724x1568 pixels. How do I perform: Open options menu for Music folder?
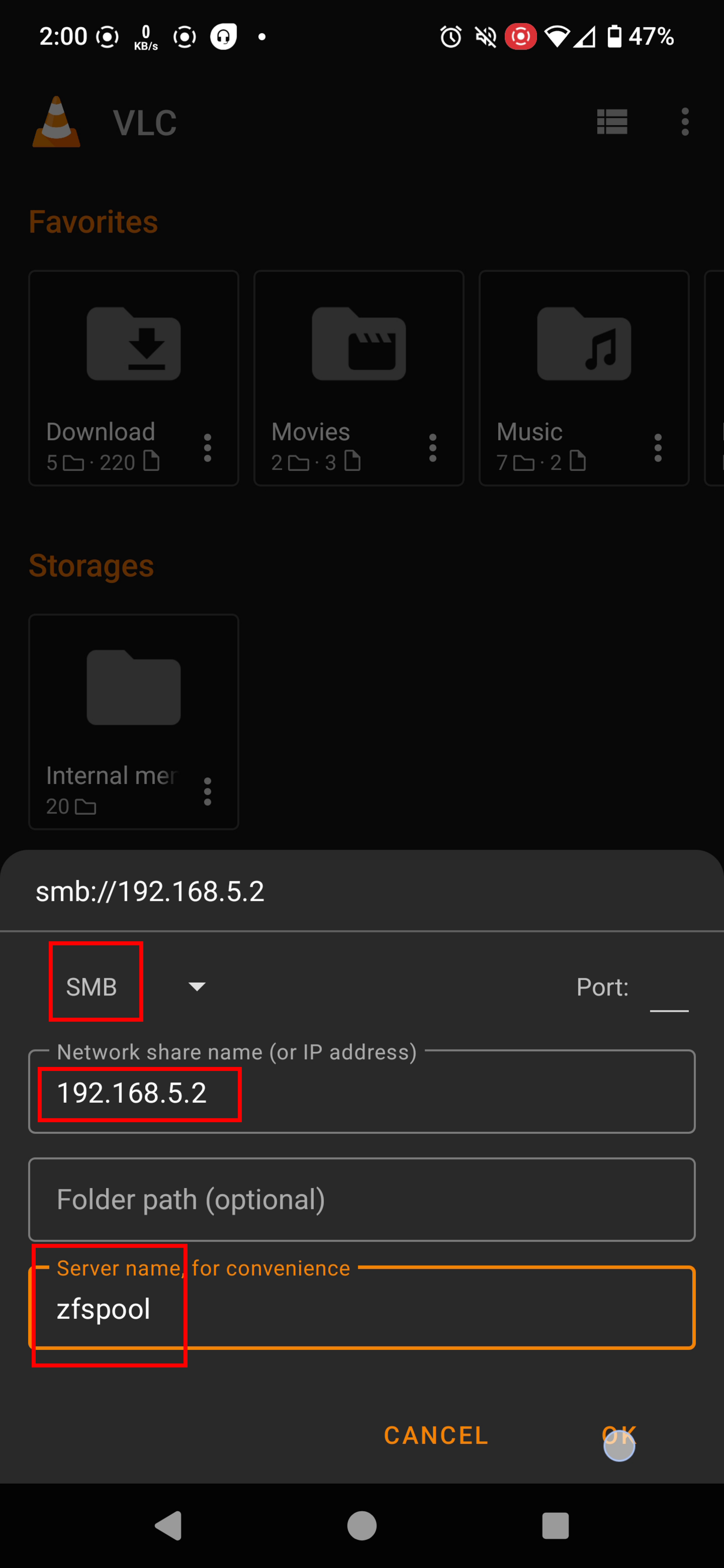(658, 448)
